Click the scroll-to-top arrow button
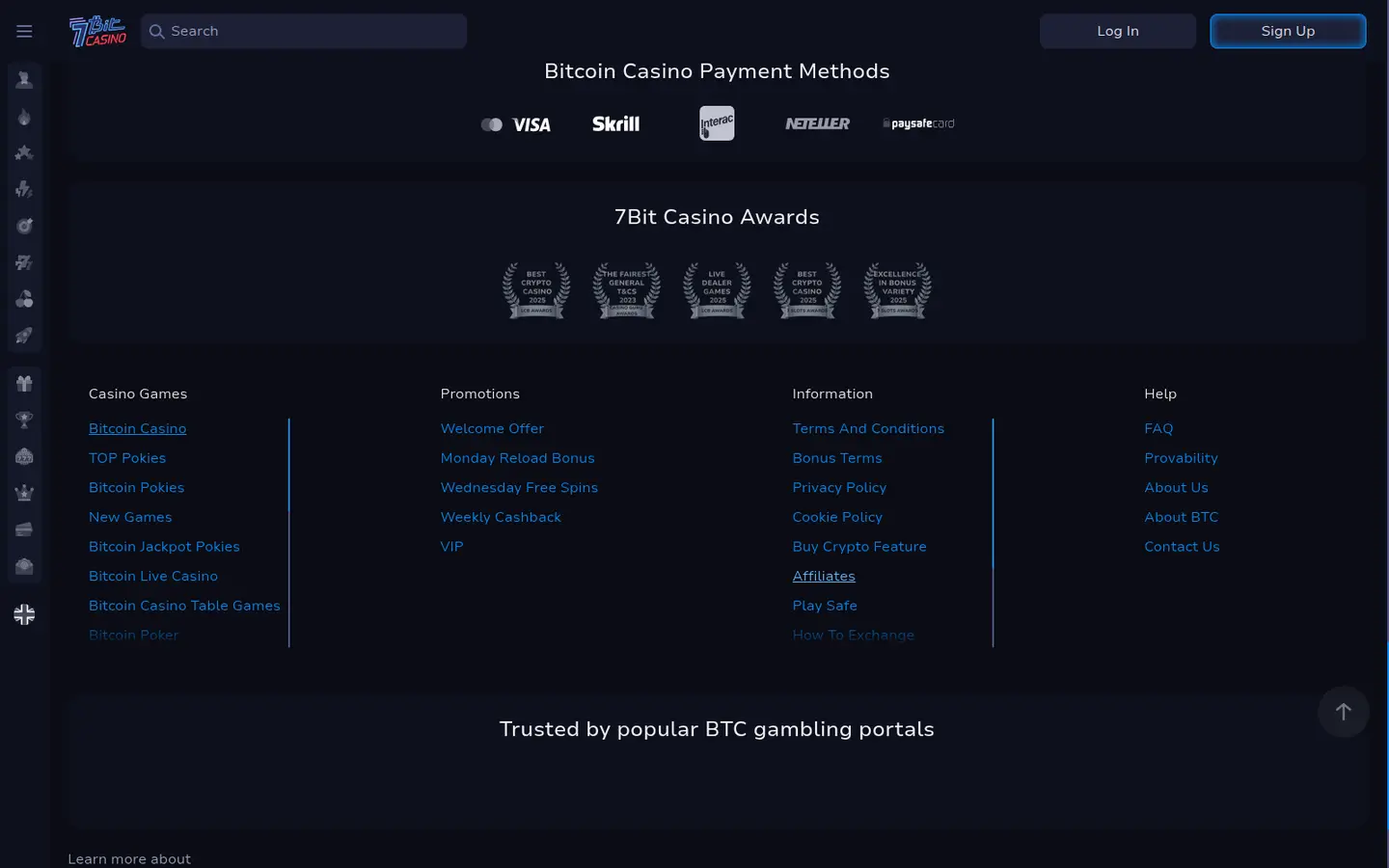 pos(1344,712)
